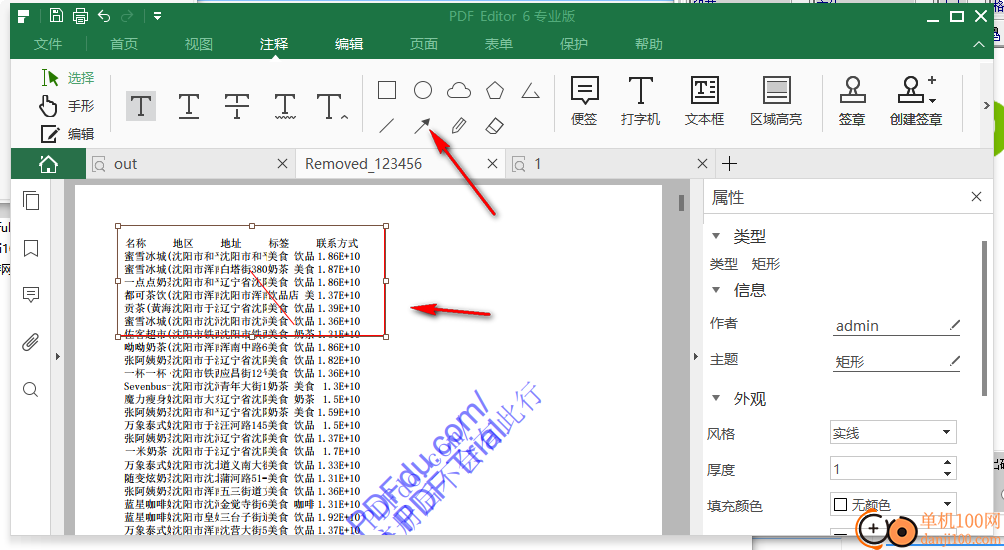Add a 便签 sticky note
The width and height of the screenshot is (1004, 550).
(x=584, y=101)
